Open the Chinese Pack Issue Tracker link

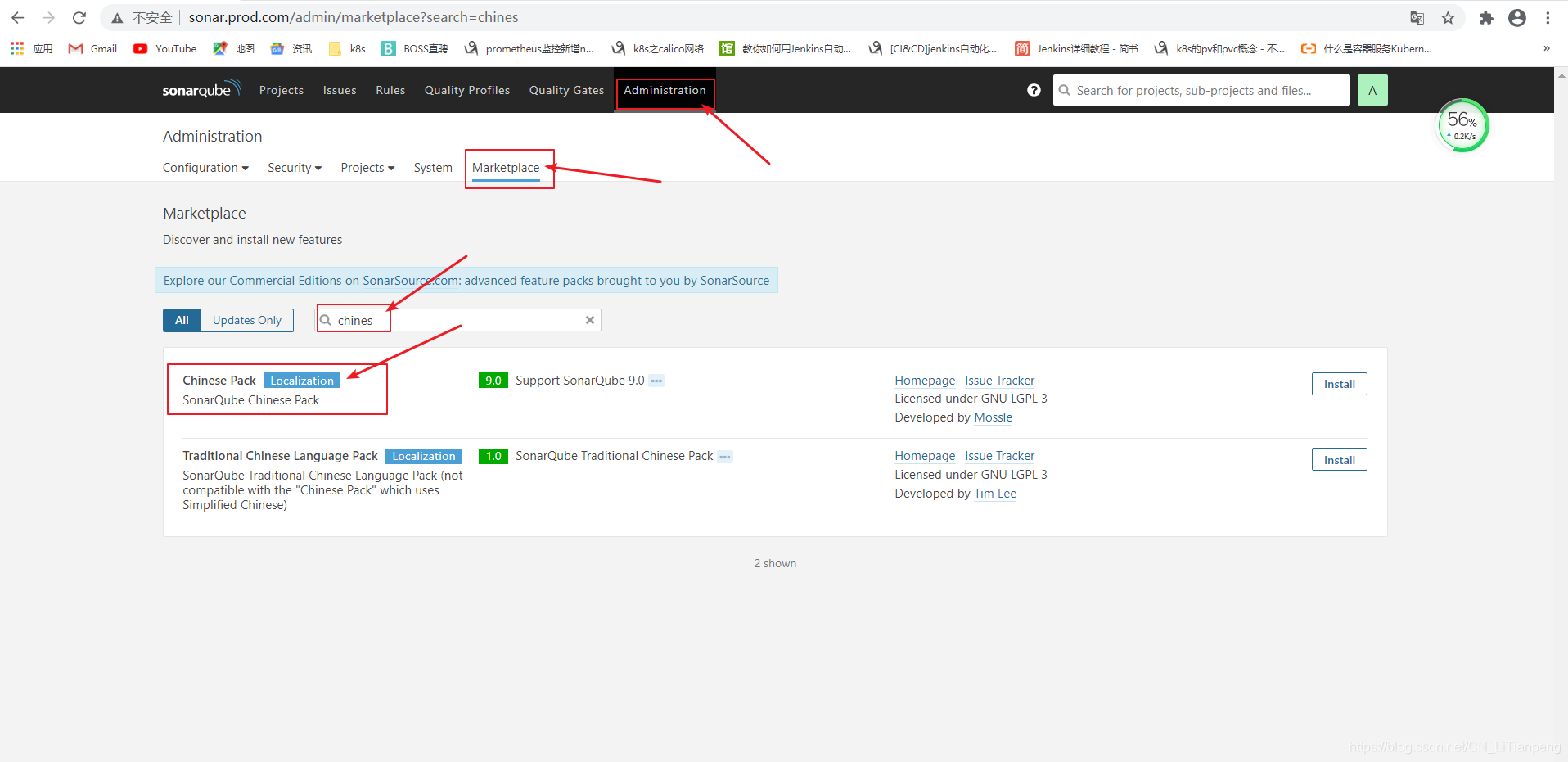(x=999, y=381)
